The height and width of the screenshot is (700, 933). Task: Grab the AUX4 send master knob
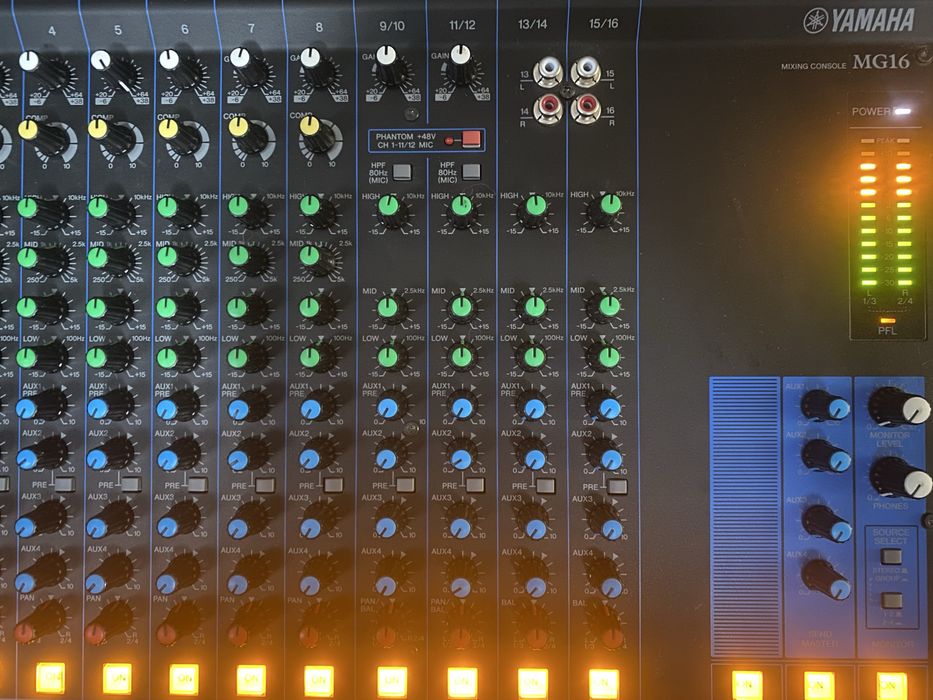click(x=826, y=581)
